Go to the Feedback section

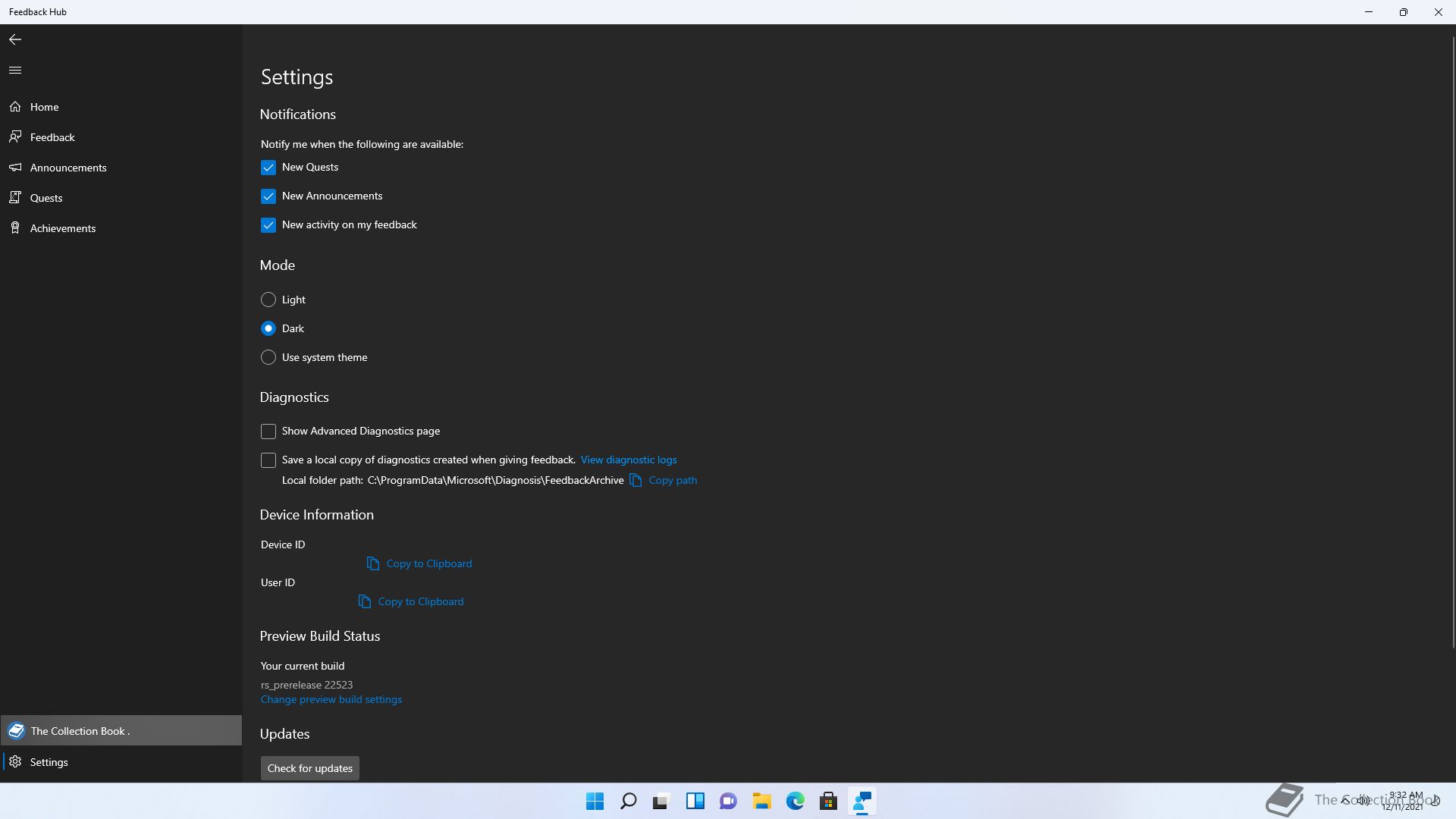coord(52,137)
